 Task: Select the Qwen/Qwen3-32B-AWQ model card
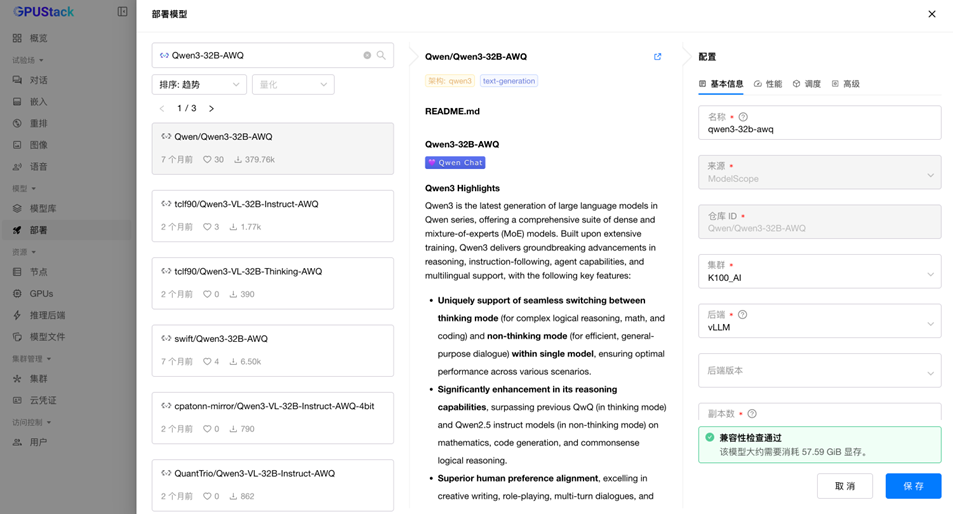click(x=273, y=149)
